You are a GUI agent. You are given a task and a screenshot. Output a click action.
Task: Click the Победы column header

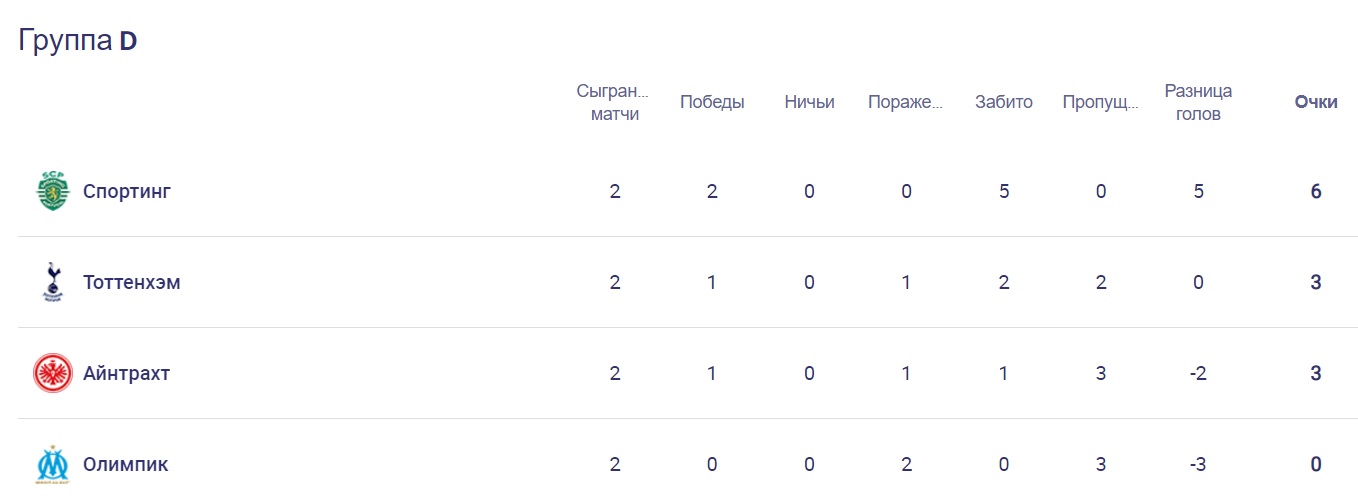pos(712,102)
